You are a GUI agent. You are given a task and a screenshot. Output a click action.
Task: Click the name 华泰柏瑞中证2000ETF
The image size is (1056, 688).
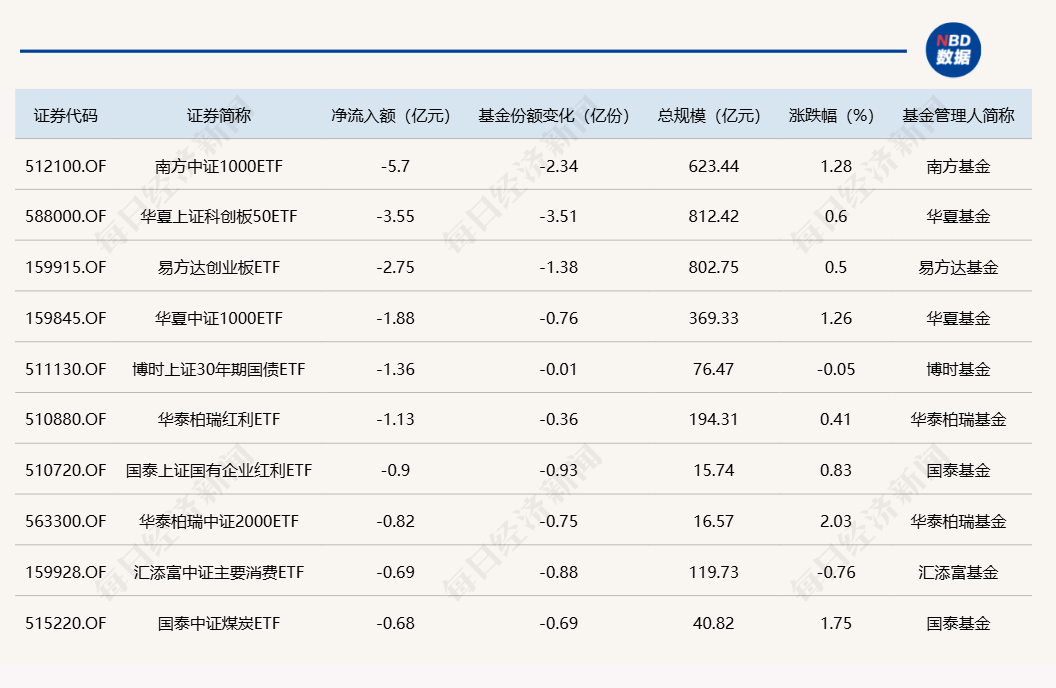(x=219, y=521)
